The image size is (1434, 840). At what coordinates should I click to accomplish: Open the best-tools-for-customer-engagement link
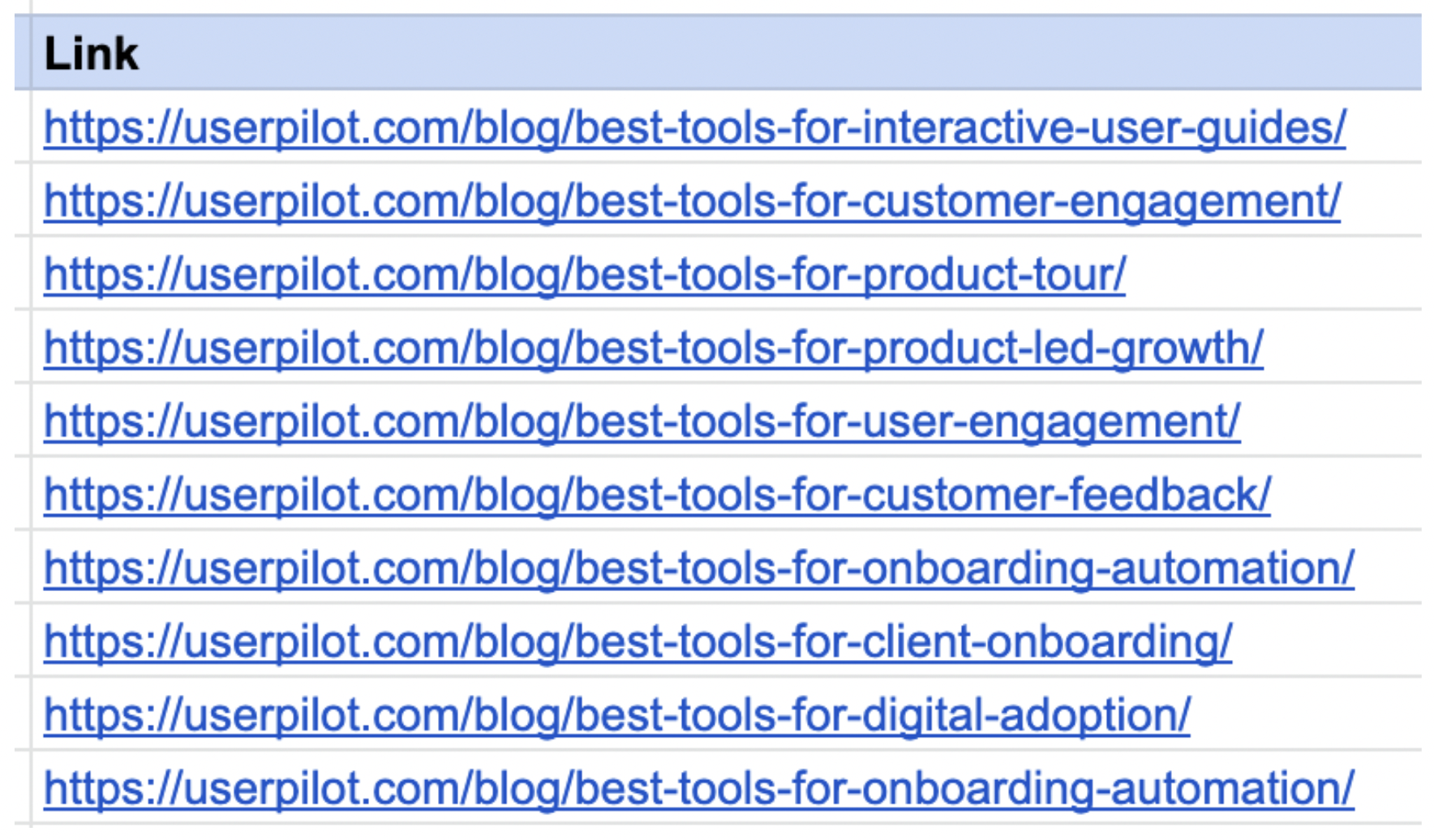pyautogui.click(x=692, y=201)
